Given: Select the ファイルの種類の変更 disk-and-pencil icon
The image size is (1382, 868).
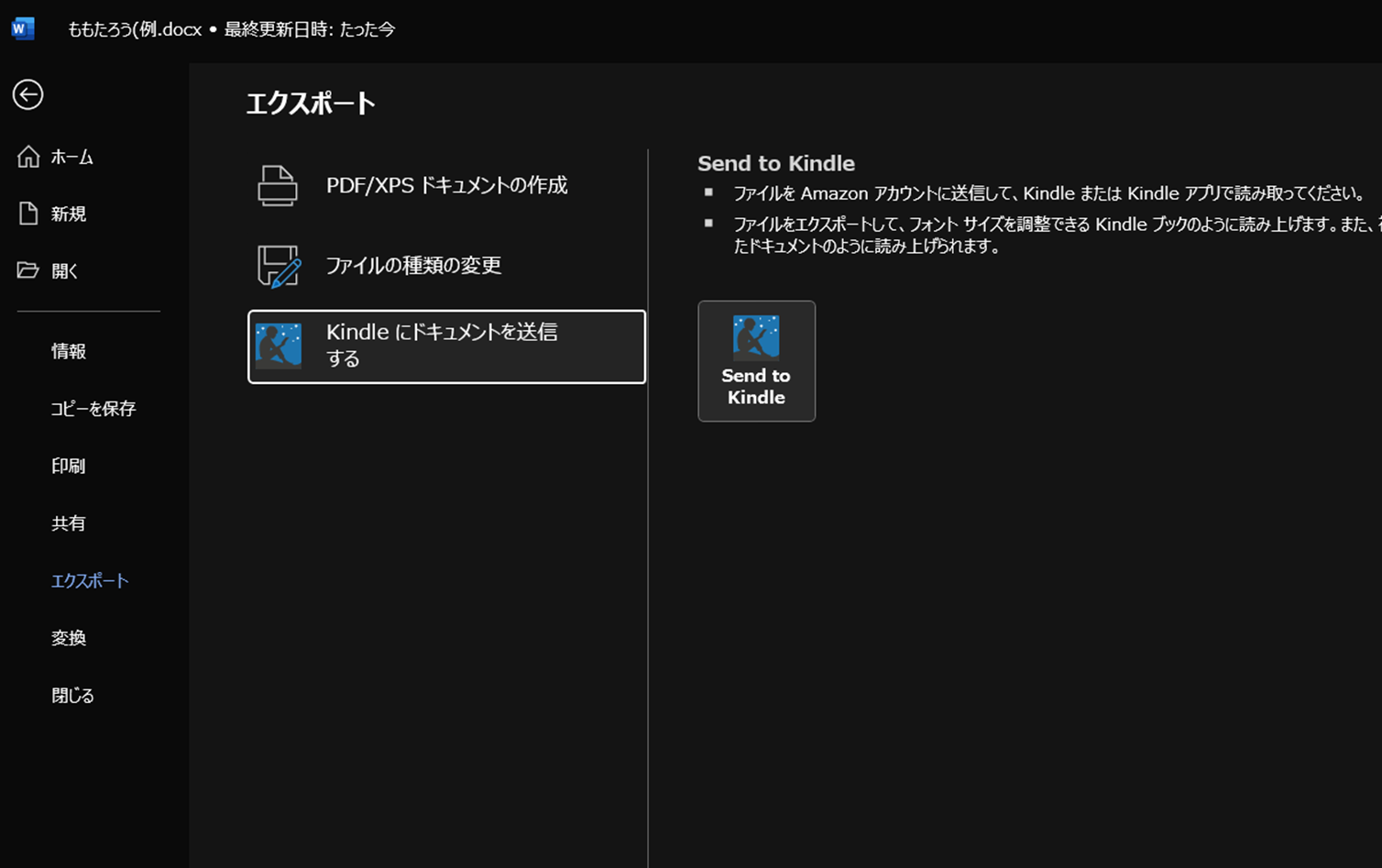Looking at the screenshot, I should [279, 266].
